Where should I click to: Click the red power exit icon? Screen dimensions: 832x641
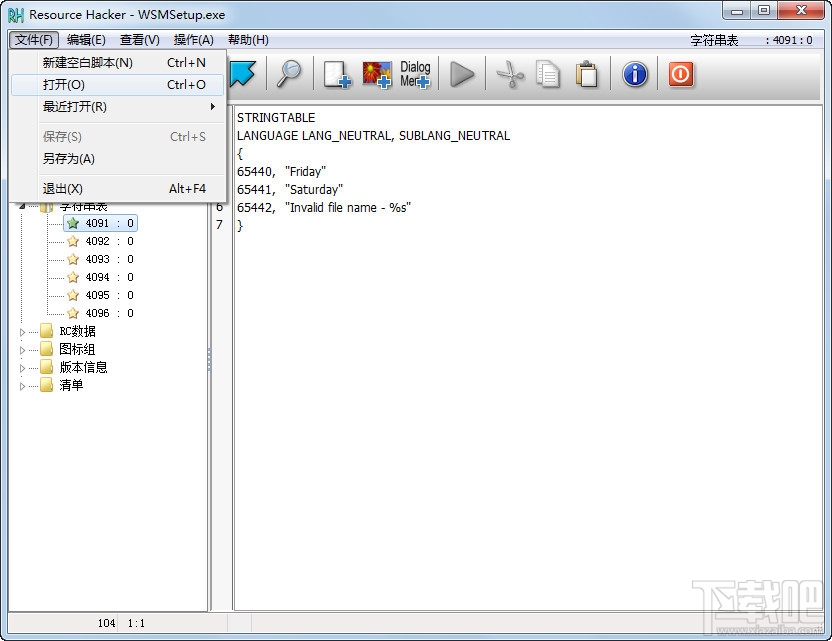click(x=681, y=74)
